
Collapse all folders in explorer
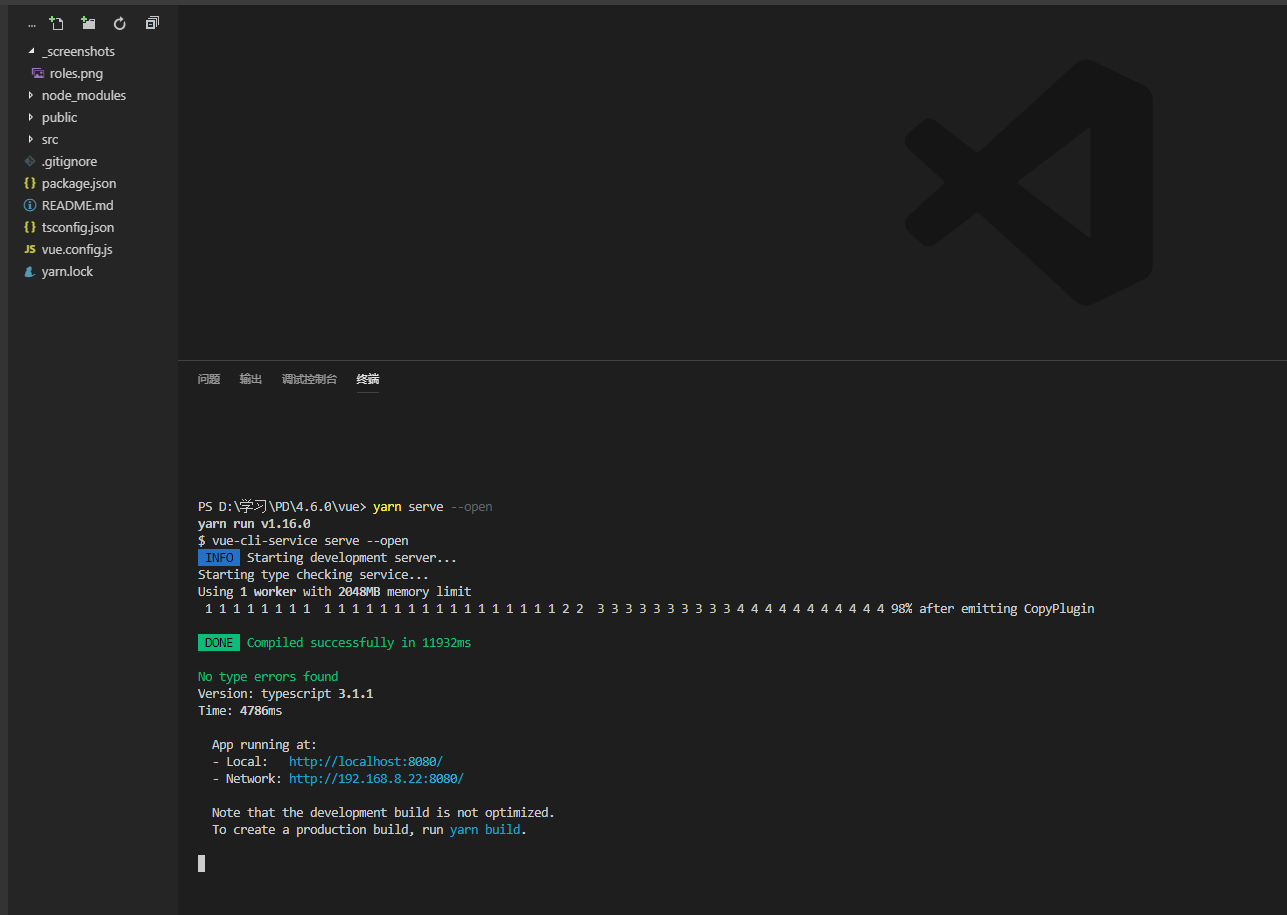point(152,23)
